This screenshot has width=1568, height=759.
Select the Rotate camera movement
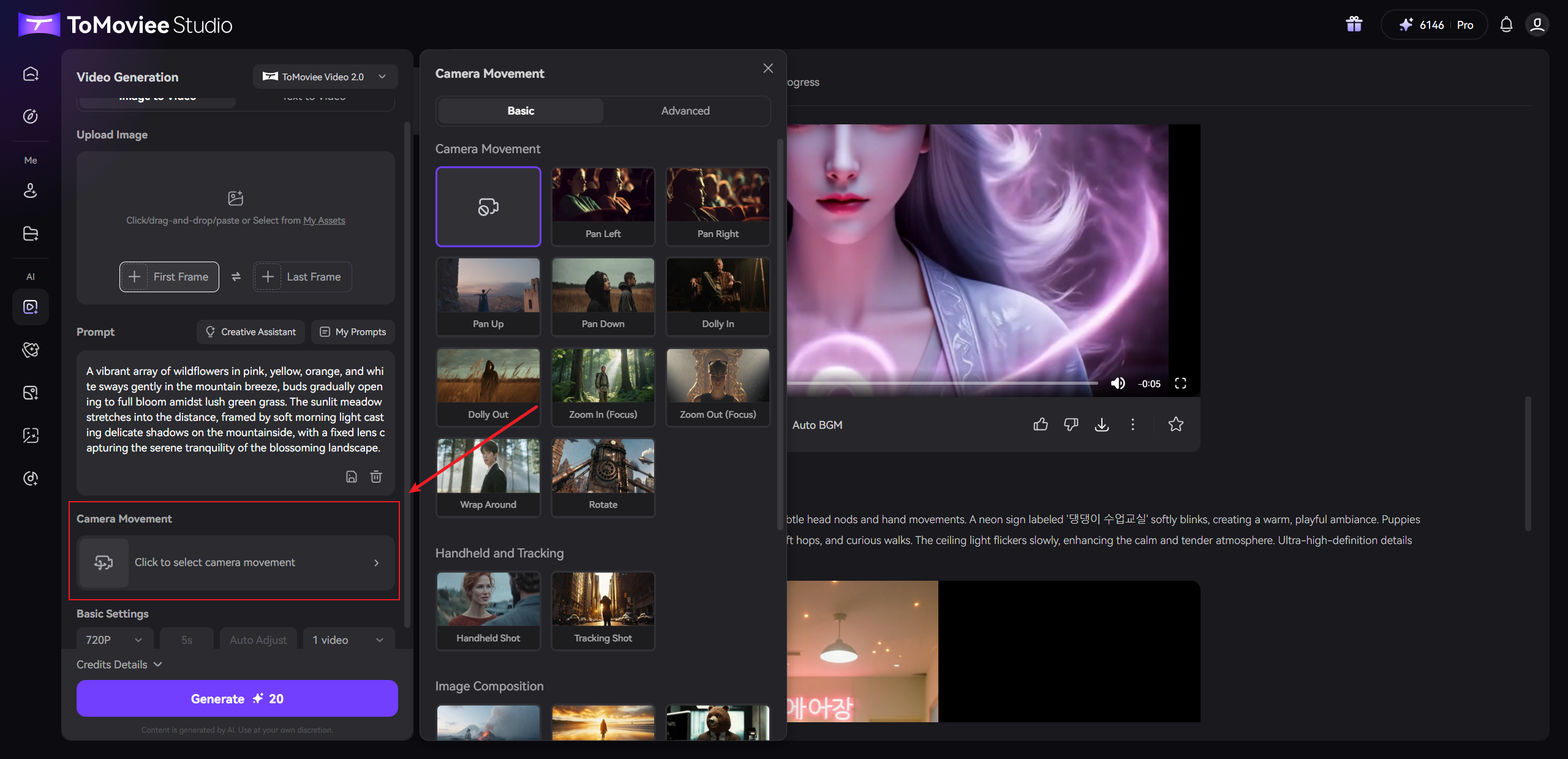(x=603, y=477)
